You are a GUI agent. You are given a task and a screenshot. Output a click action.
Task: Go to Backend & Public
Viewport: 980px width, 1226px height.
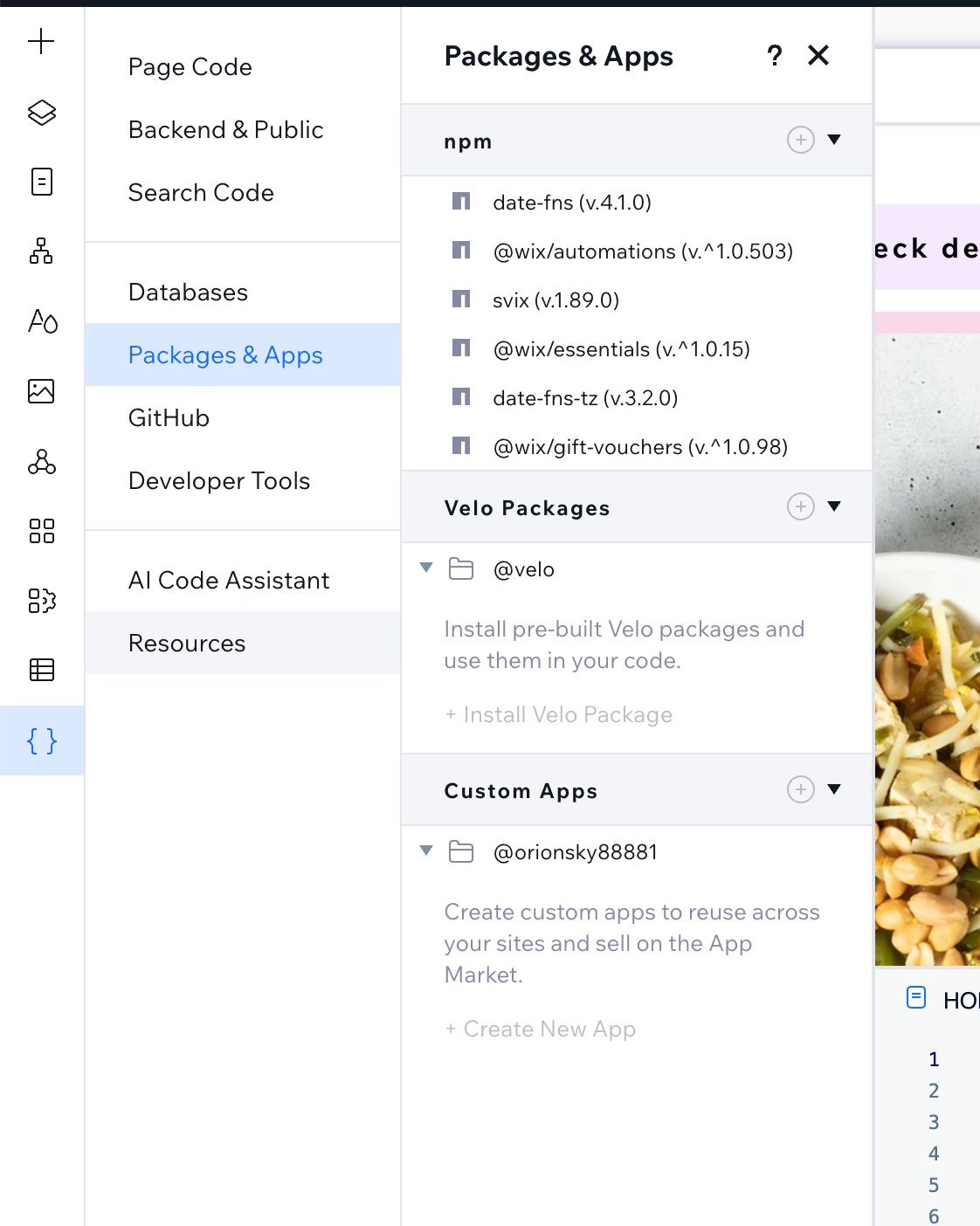(x=243, y=130)
